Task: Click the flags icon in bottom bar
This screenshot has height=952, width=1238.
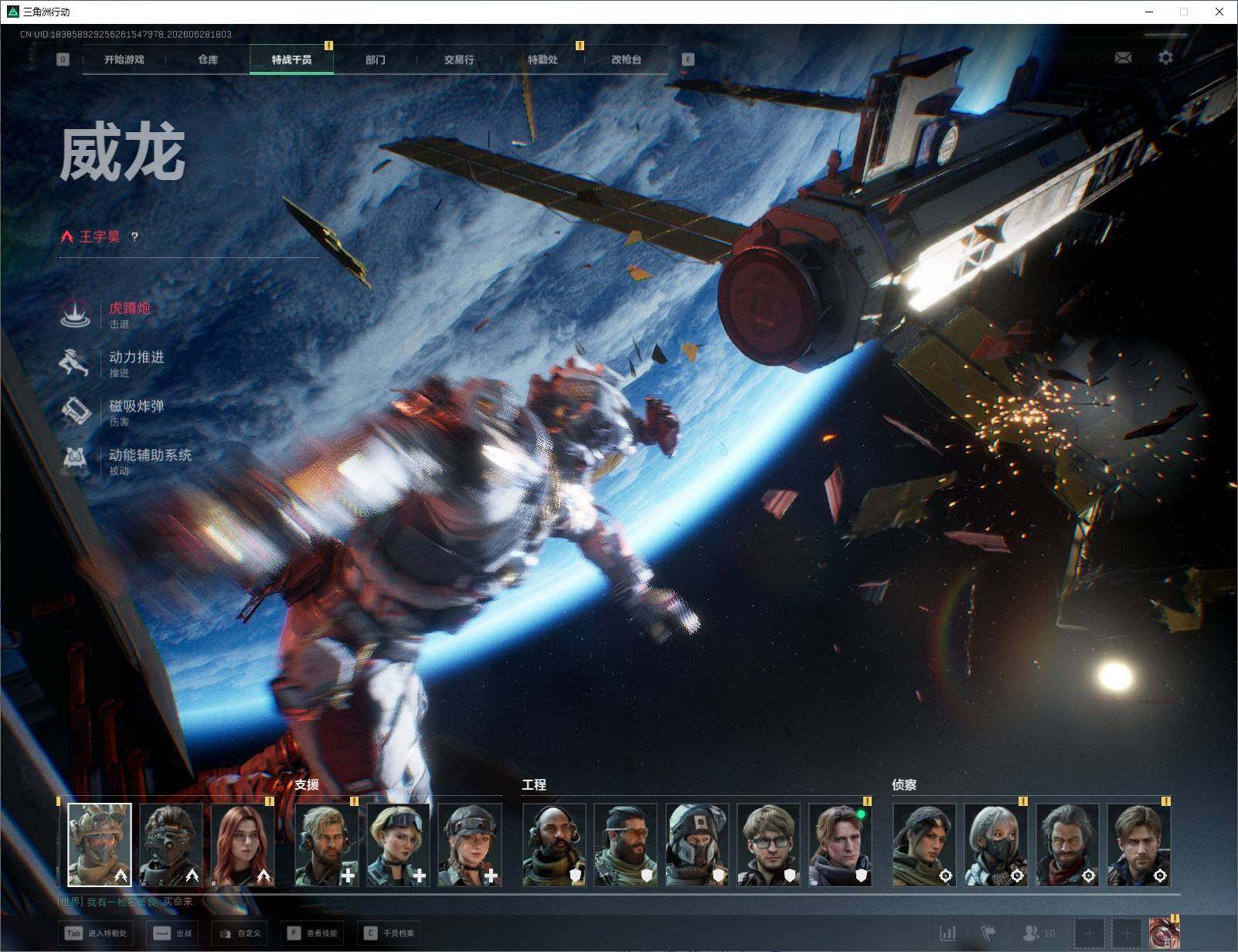Action: (988, 933)
